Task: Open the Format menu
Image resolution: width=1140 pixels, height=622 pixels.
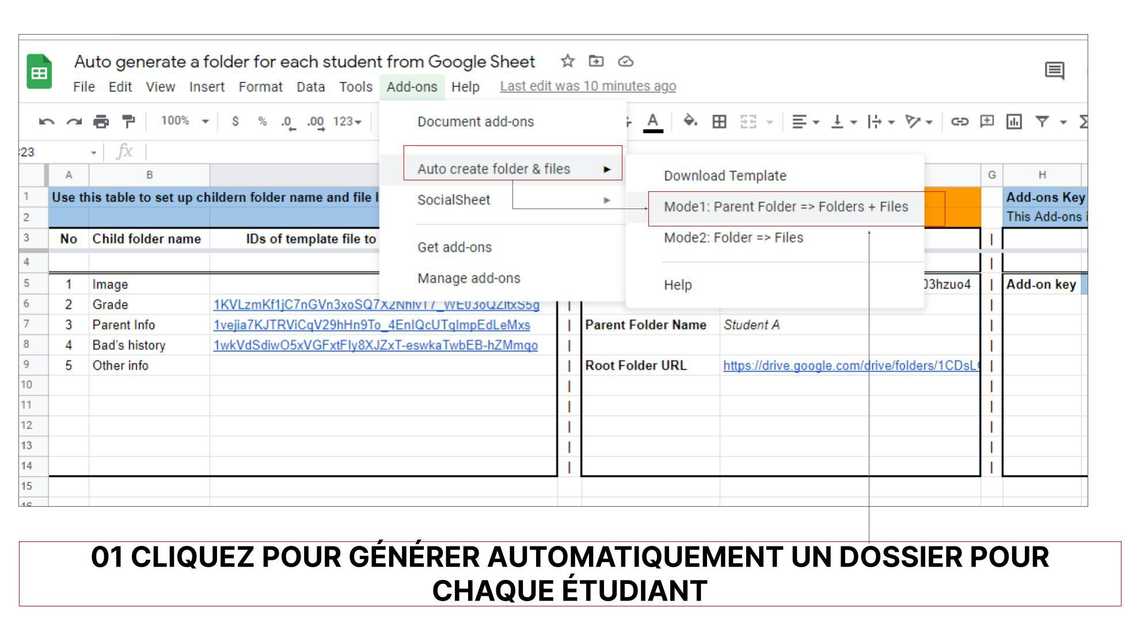Action: (x=260, y=87)
